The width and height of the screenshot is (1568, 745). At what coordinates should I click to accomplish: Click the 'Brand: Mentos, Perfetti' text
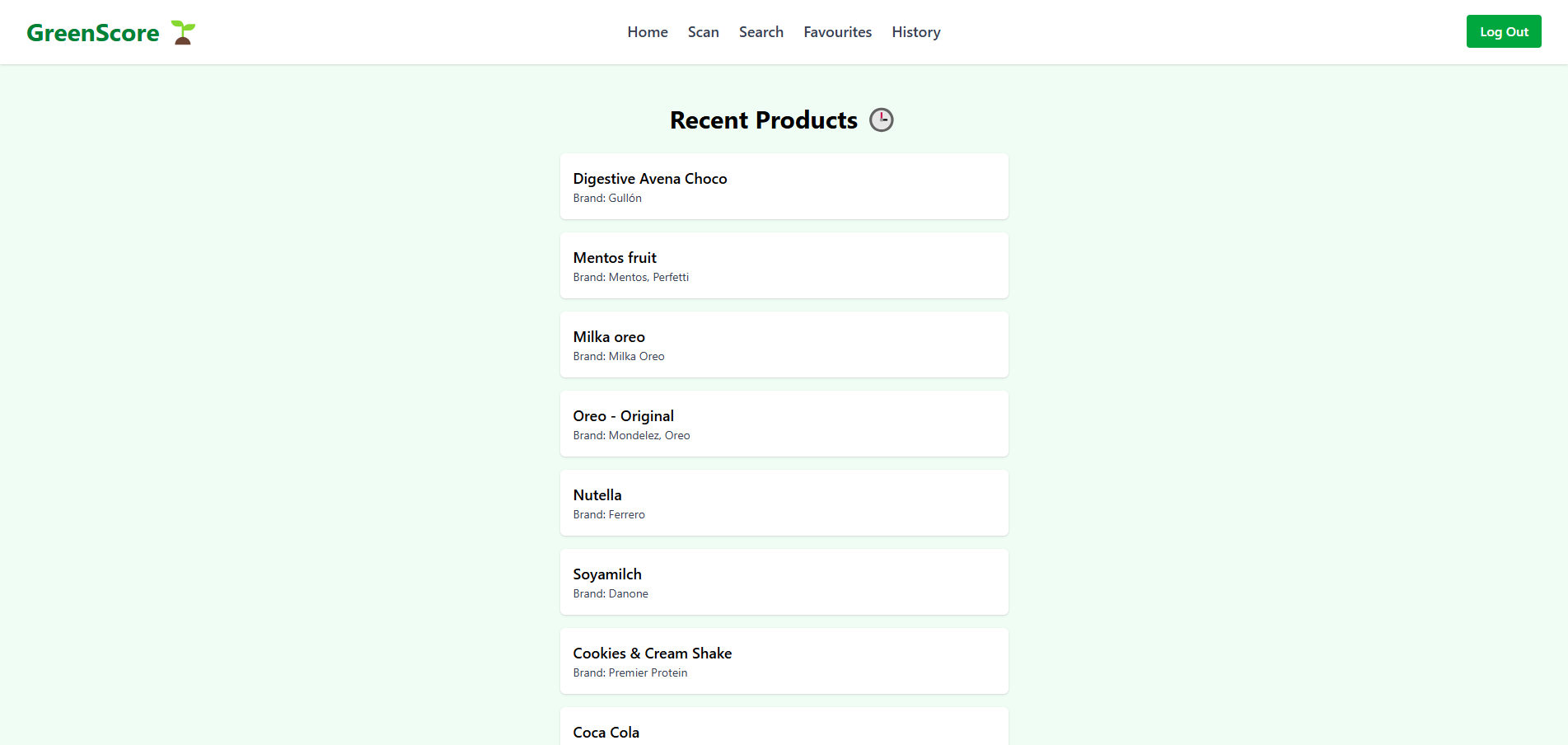point(631,277)
